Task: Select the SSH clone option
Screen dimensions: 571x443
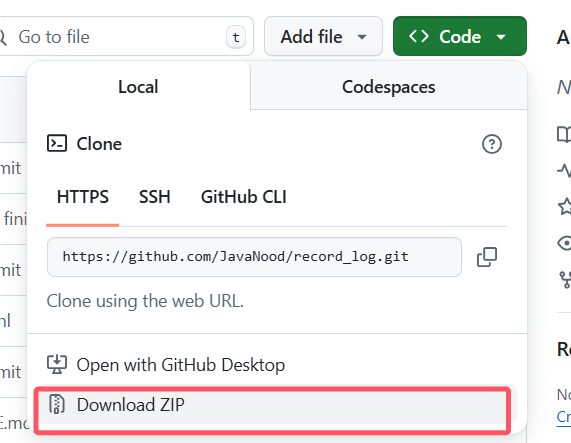Action: [x=154, y=197]
